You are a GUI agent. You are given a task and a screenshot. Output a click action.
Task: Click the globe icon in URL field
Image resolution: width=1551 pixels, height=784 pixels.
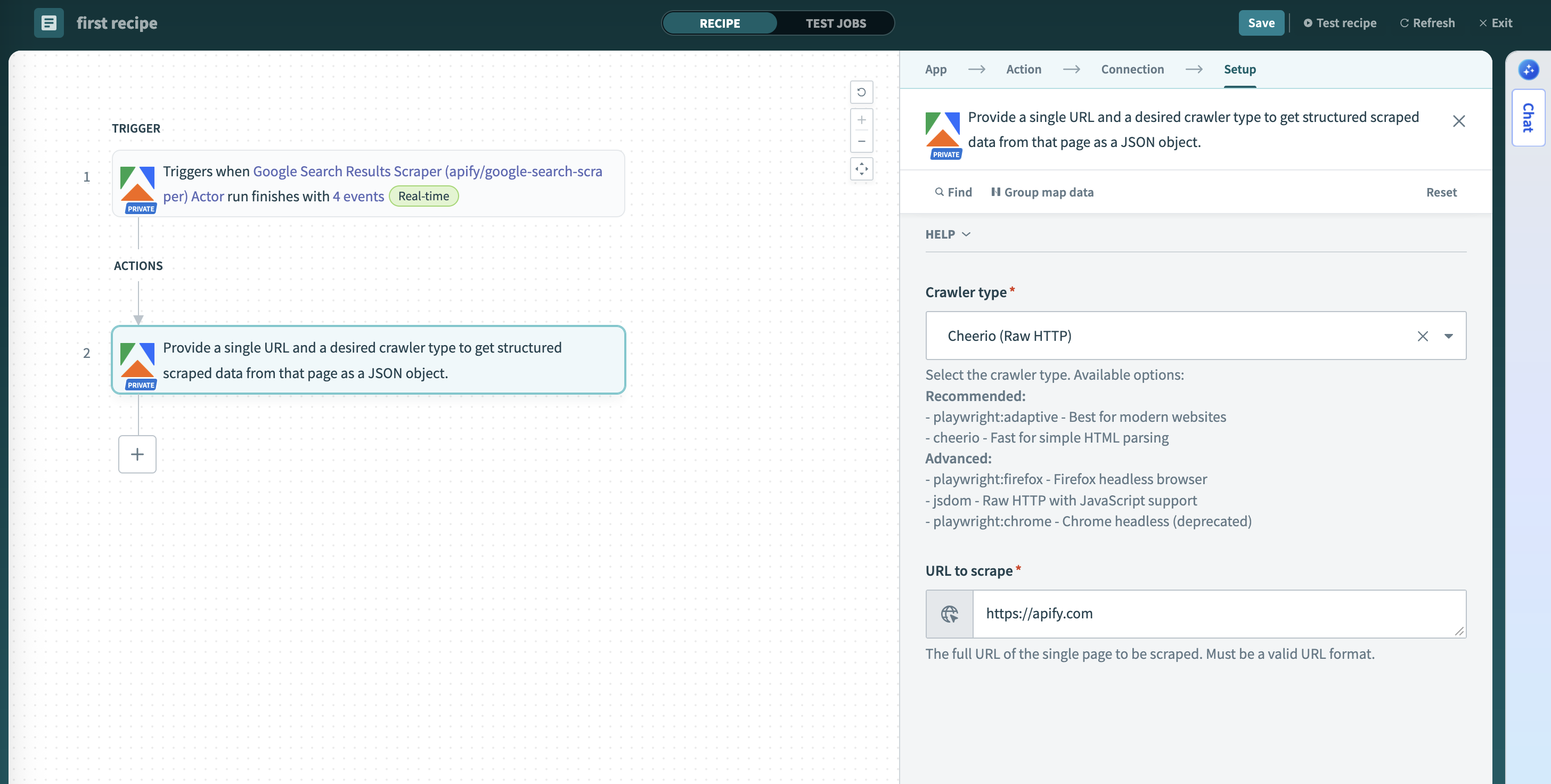click(950, 614)
